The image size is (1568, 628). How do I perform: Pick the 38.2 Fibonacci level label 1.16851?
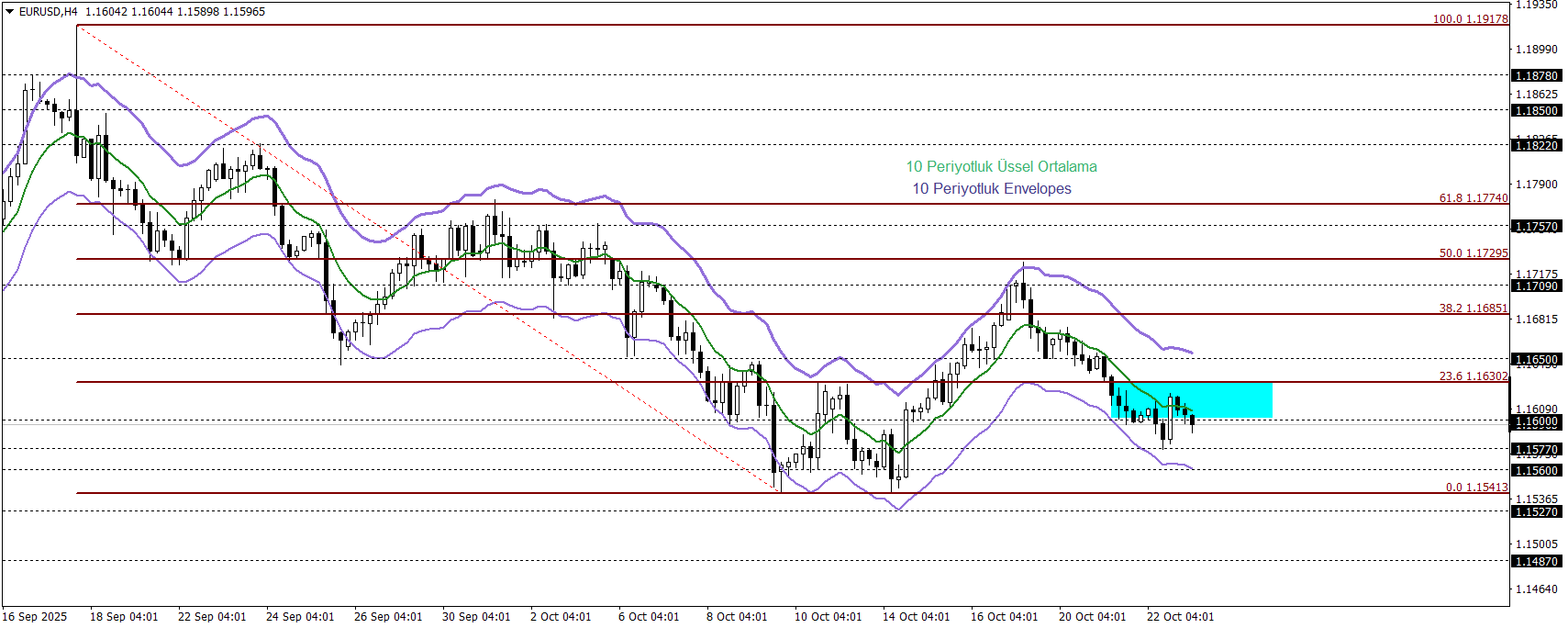1473,308
